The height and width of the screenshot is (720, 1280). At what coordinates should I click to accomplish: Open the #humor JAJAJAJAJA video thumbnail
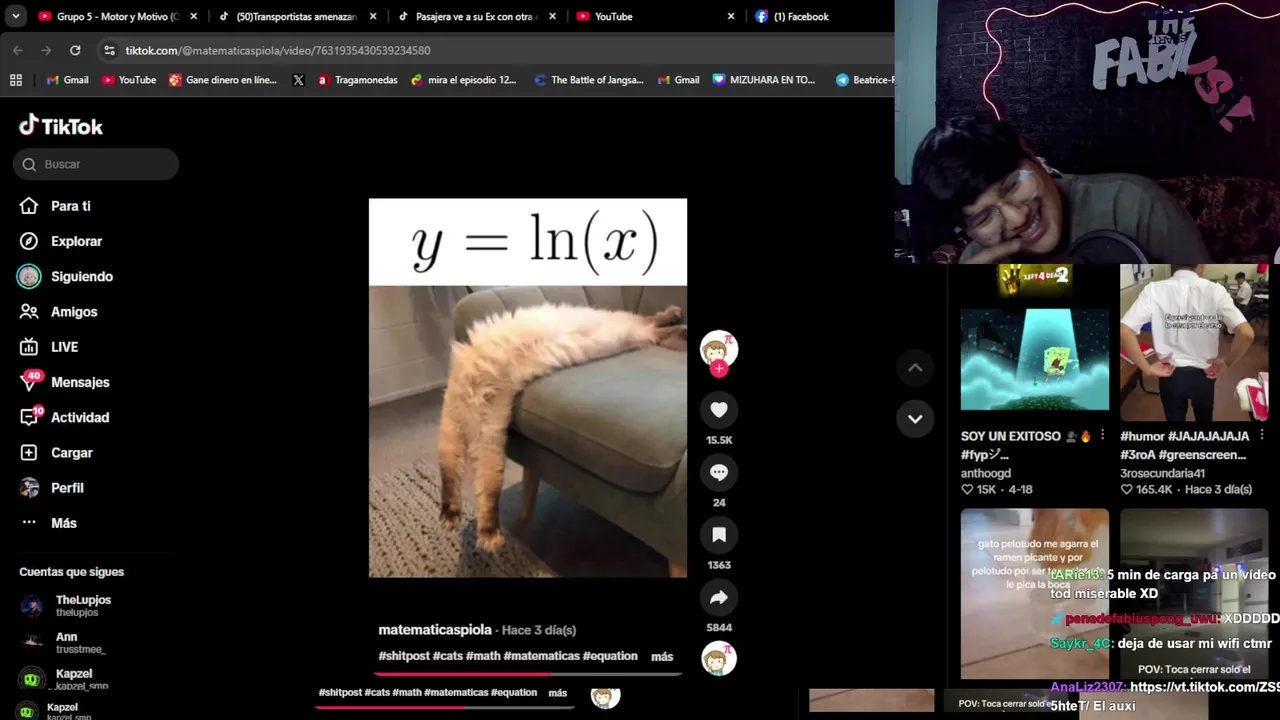1194,342
